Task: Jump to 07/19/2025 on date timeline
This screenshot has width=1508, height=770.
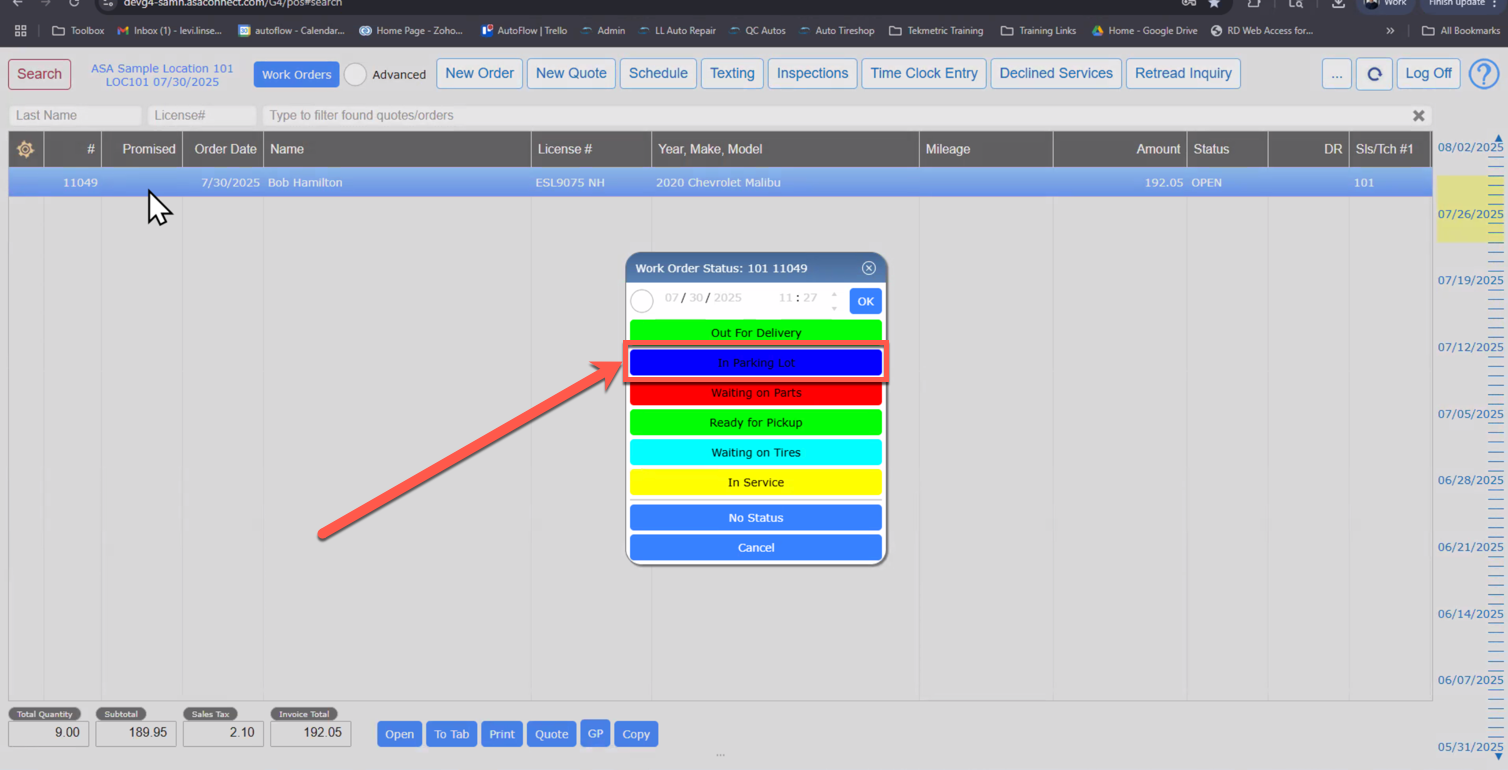Action: pyautogui.click(x=1470, y=281)
